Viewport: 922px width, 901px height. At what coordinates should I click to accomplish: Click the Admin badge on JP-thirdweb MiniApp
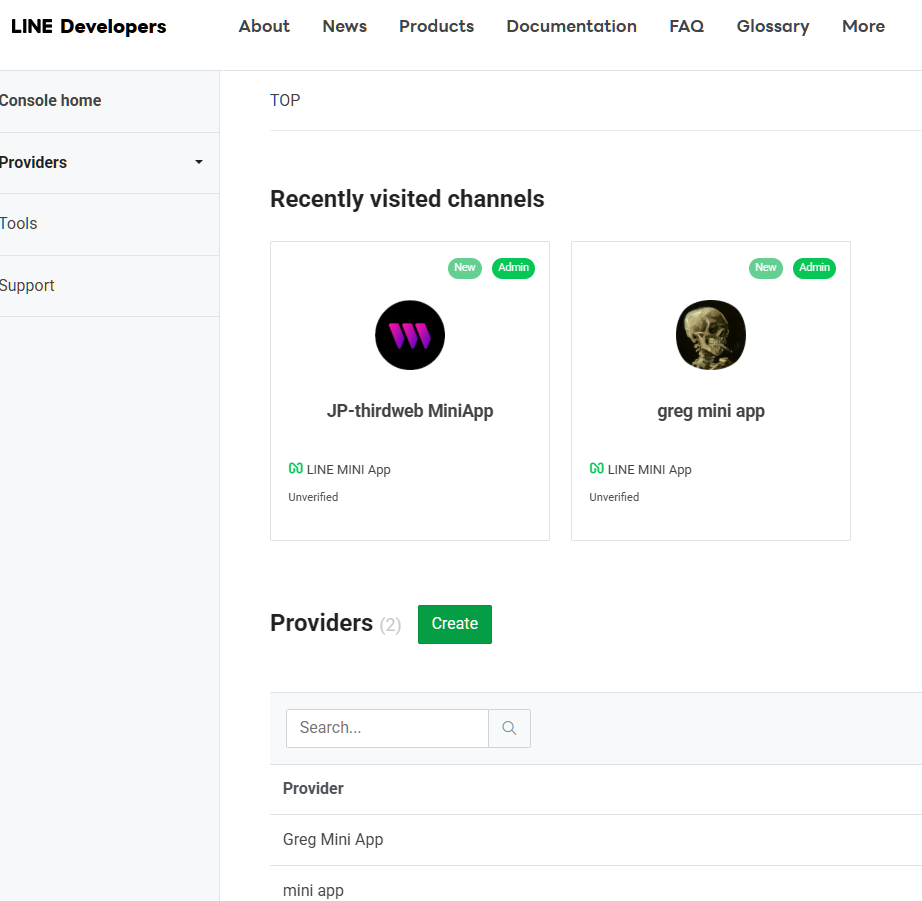click(513, 268)
